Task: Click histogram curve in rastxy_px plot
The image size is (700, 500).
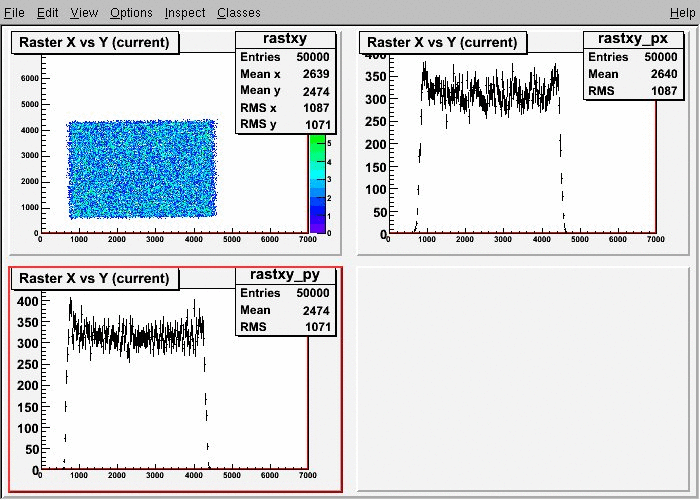Action: 490,94
